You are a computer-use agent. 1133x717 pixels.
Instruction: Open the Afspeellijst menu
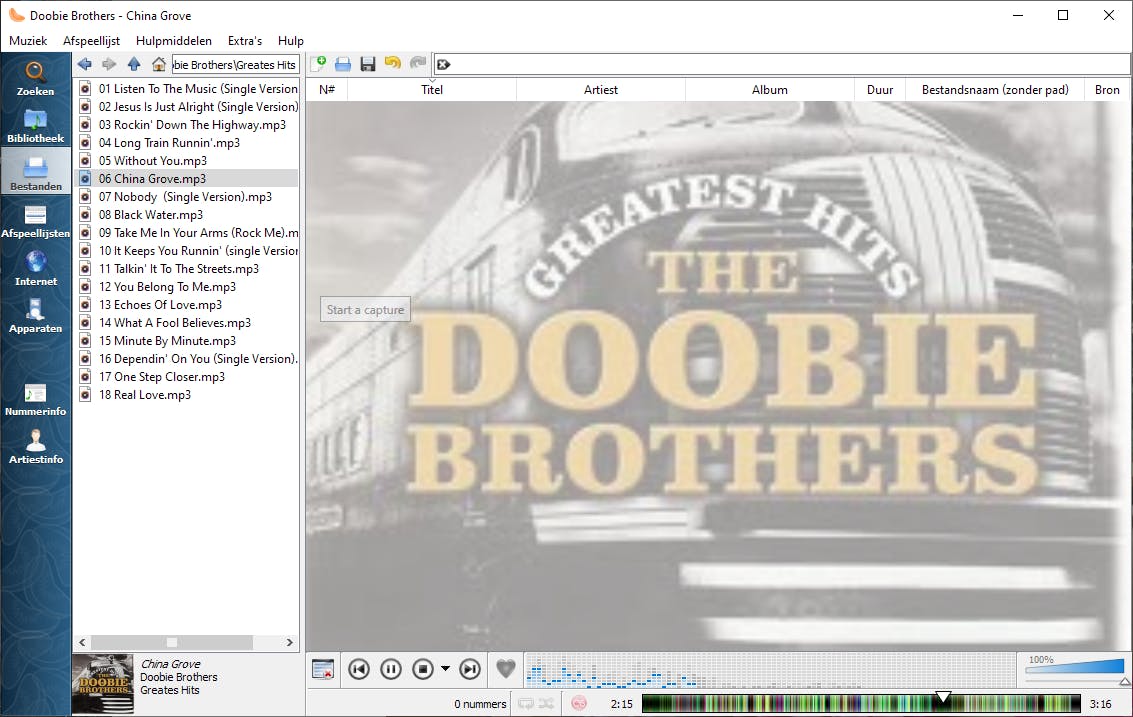pyautogui.click(x=91, y=41)
